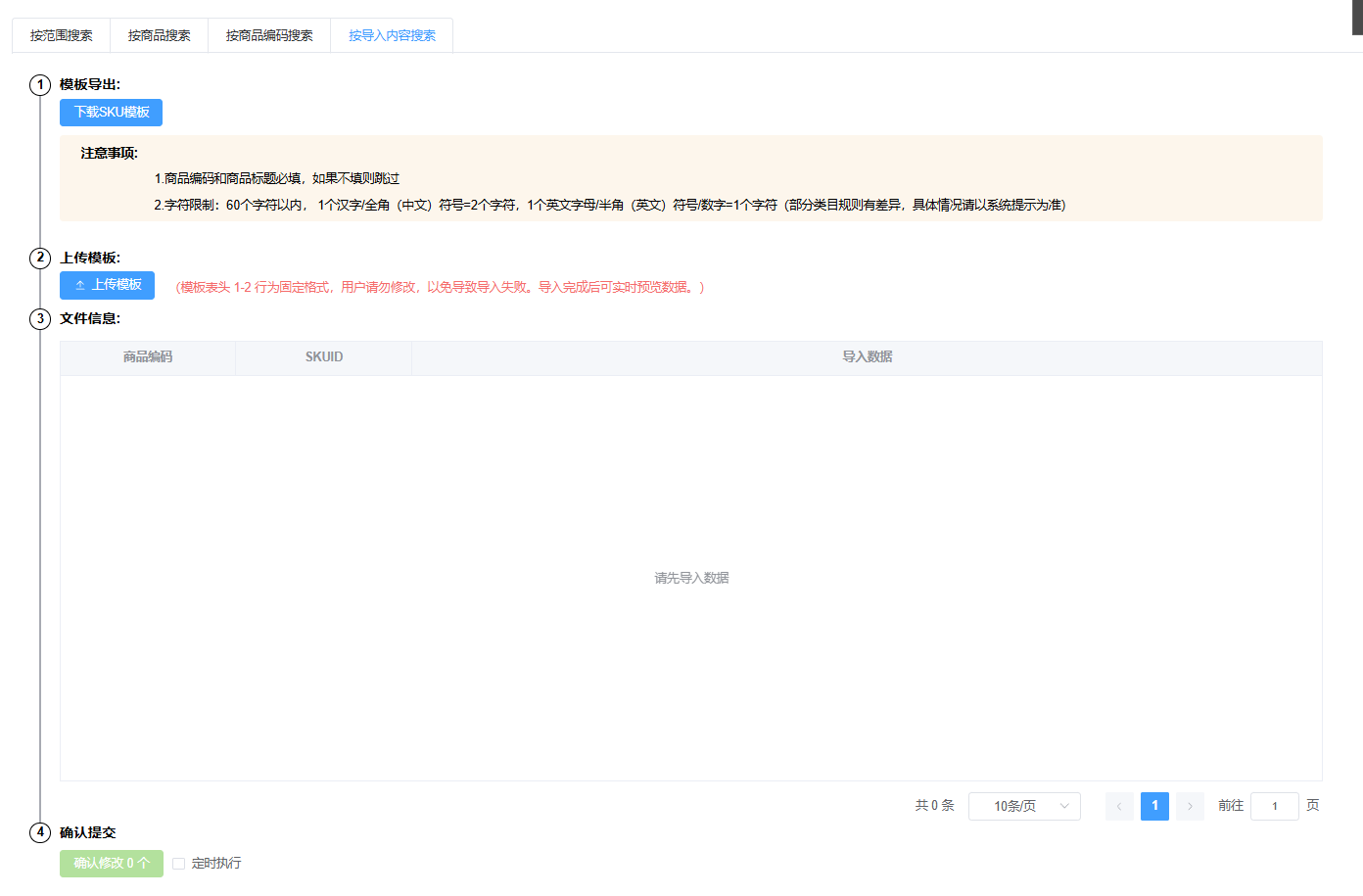Select the 按商品编码搜索 tab
Viewport: 1363px width, 896px height.
coord(269,35)
